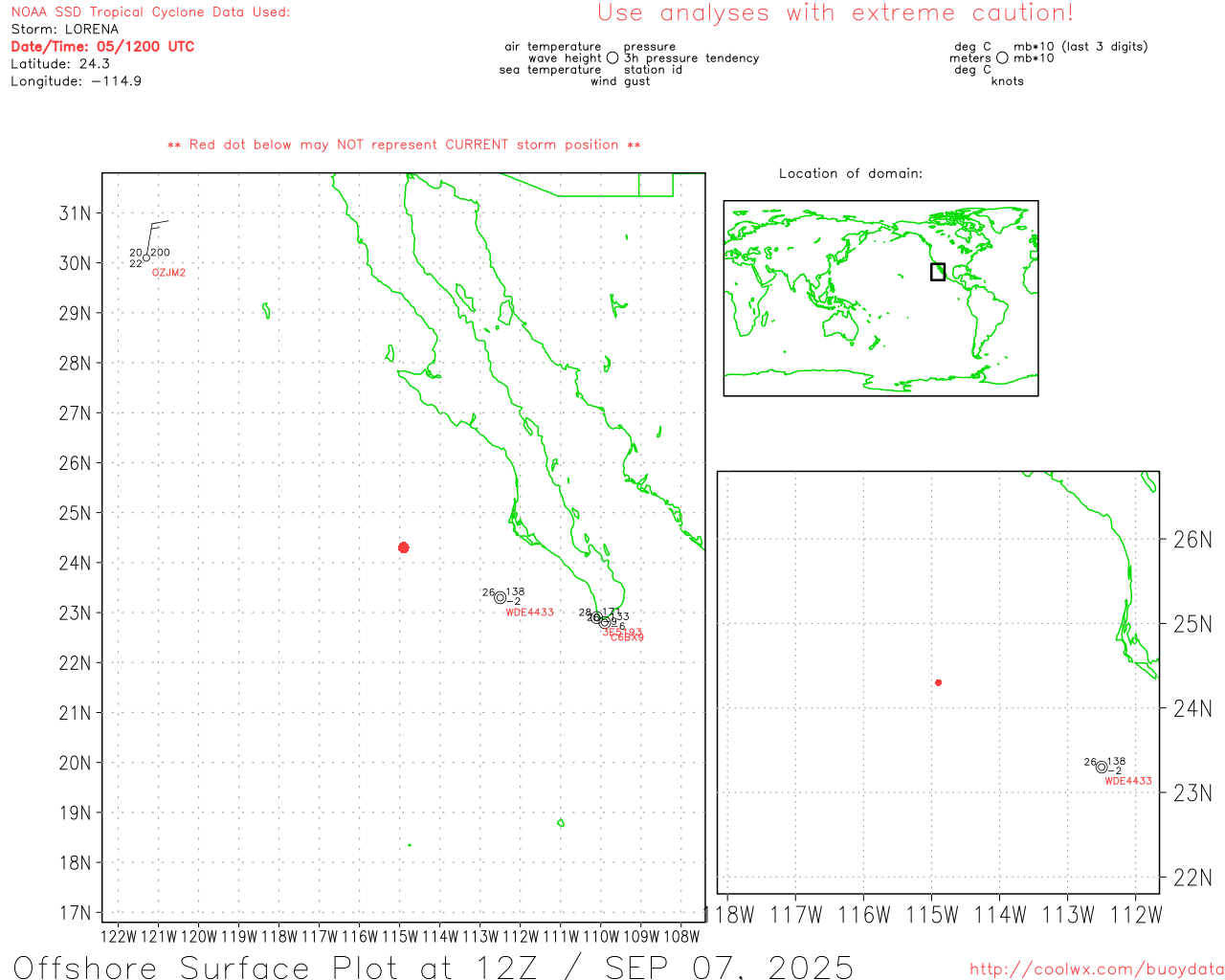
Task: Click the 'Longitude: -114.9' text
Action: pyautogui.click(x=77, y=81)
